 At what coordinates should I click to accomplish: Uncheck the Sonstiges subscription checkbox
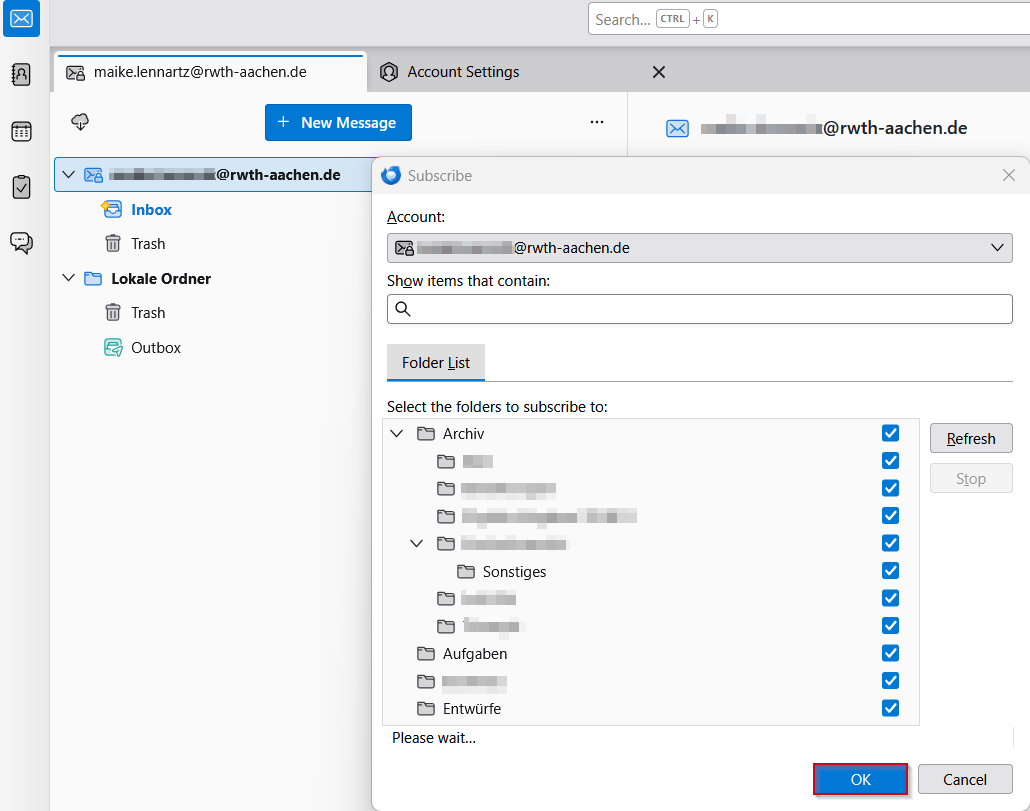click(890, 571)
